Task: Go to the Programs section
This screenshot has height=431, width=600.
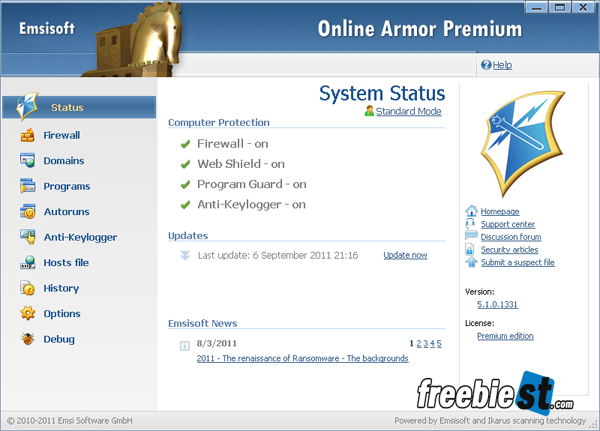Action: tap(67, 186)
